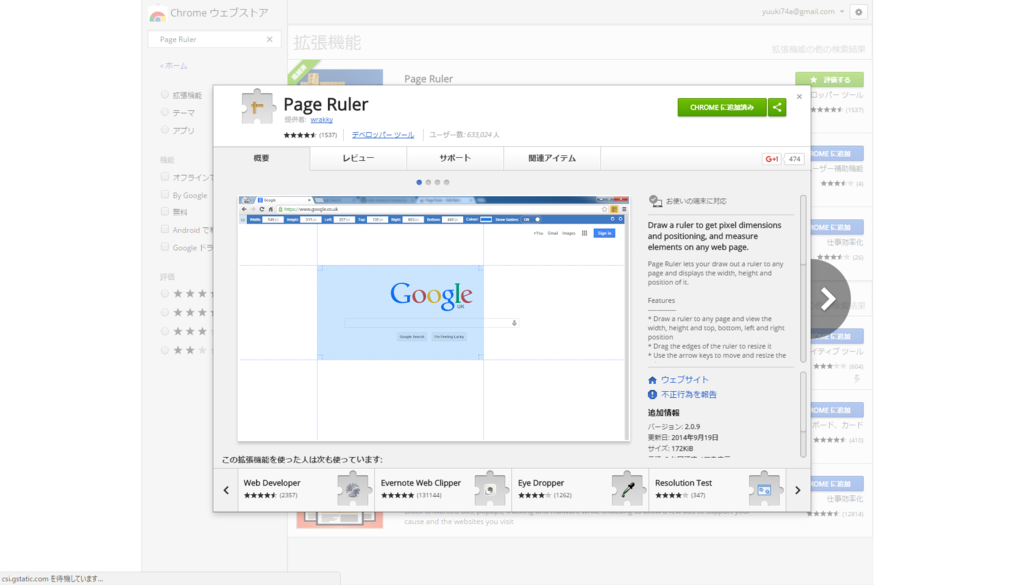Click previous arrow in related extensions
The image size is (1024, 585).
(x=226, y=490)
